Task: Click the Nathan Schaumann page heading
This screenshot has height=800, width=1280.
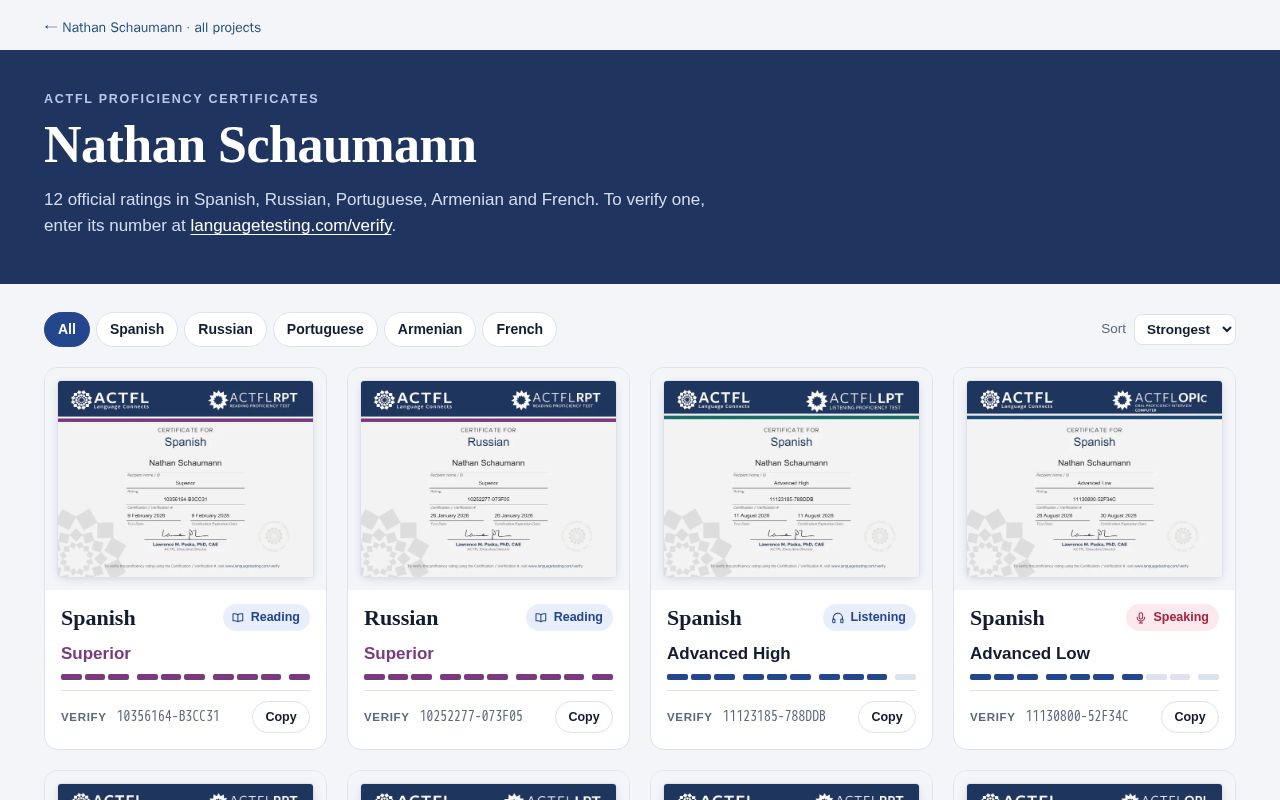Action: point(260,145)
